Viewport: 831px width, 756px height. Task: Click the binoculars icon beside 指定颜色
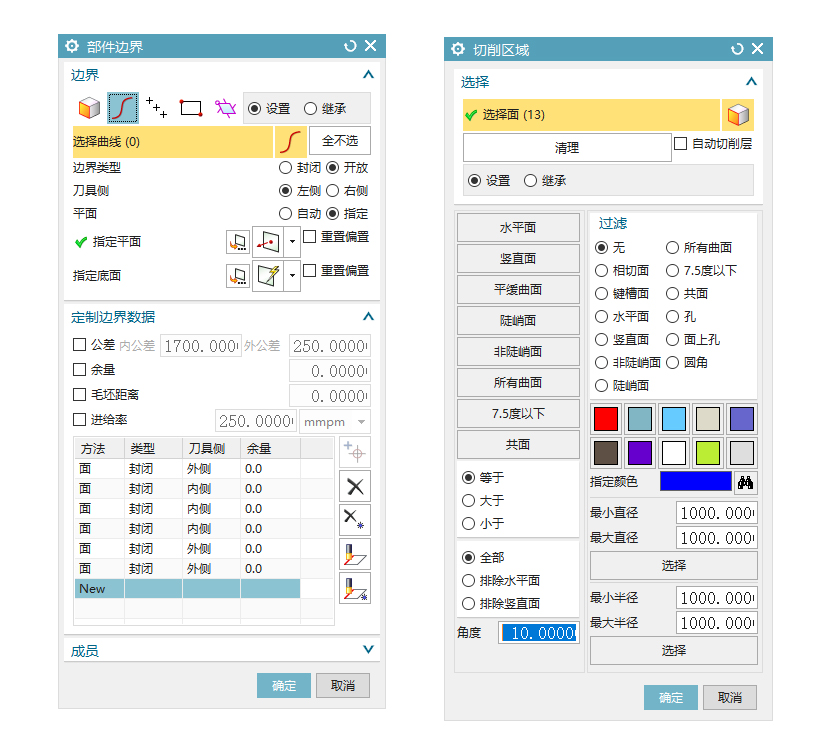tap(745, 482)
